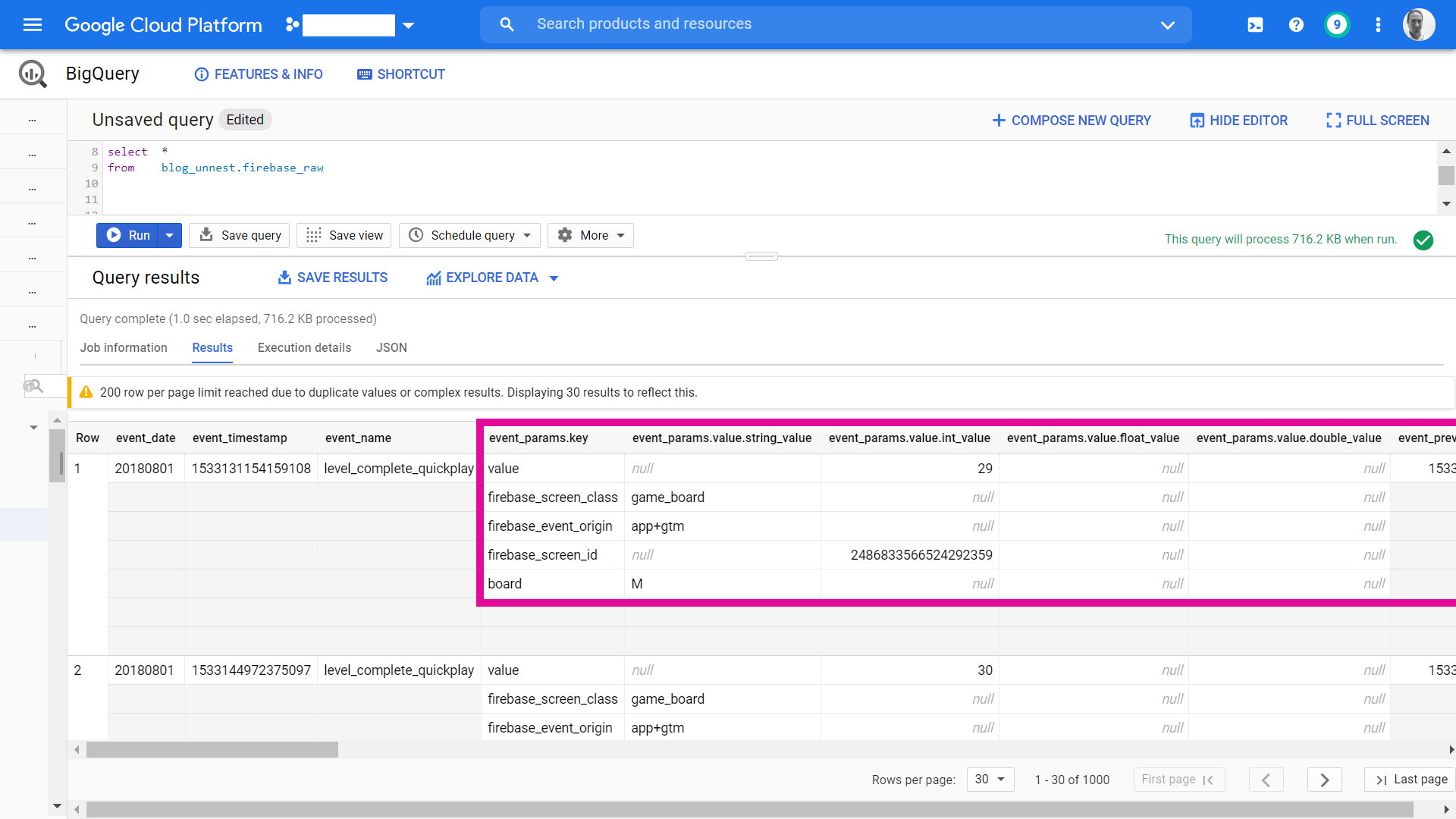The height and width of the screenshot is (819, 1456).
Task: Switch to the Job information tab
Action: 124,347
